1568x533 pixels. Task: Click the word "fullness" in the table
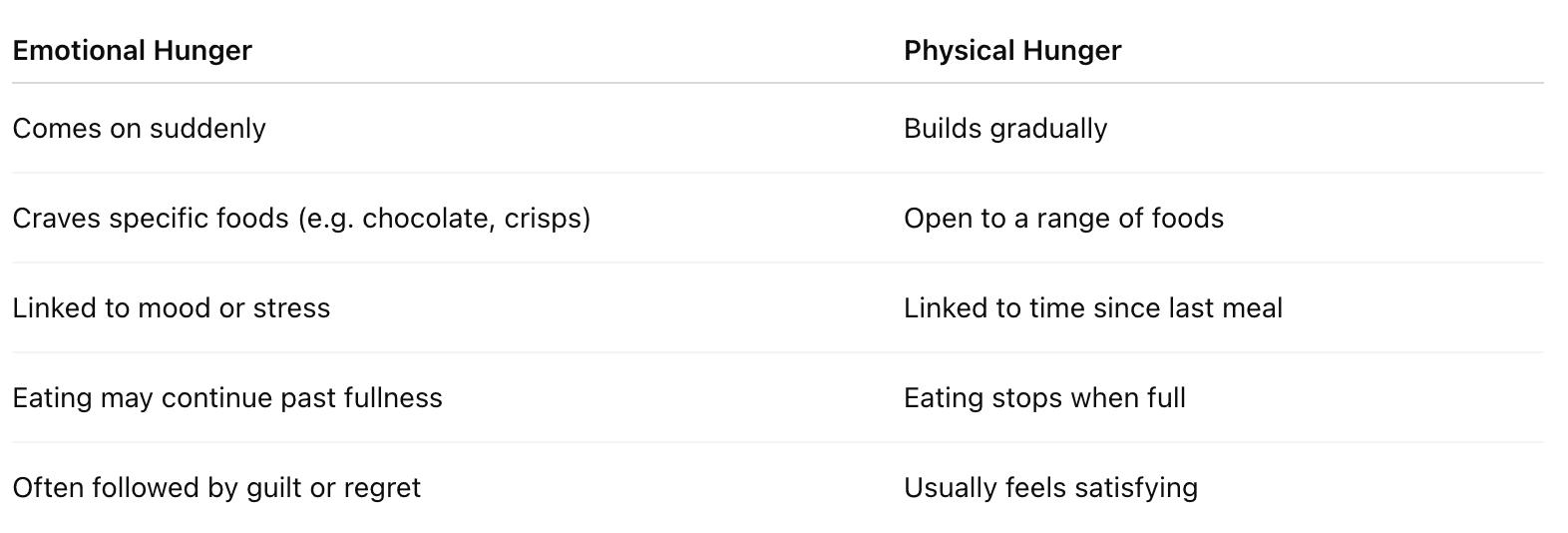(393, 398)
